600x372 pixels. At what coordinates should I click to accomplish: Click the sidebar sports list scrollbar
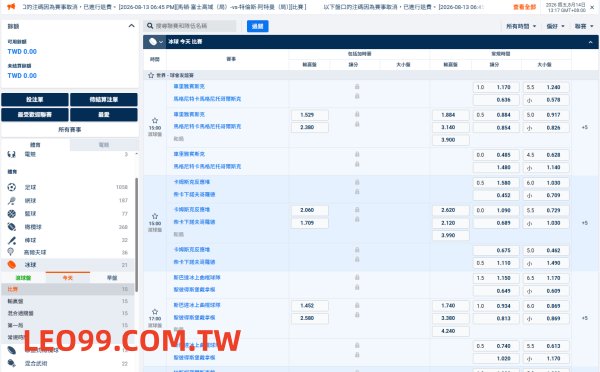coord(137,235)
